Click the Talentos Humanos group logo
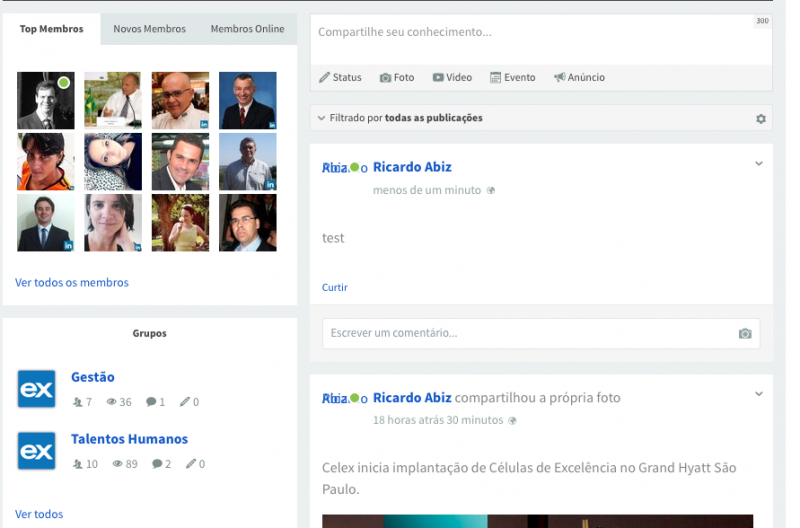Screen dimensions: 800x528 pyautogui.click(x=37, y=451)
